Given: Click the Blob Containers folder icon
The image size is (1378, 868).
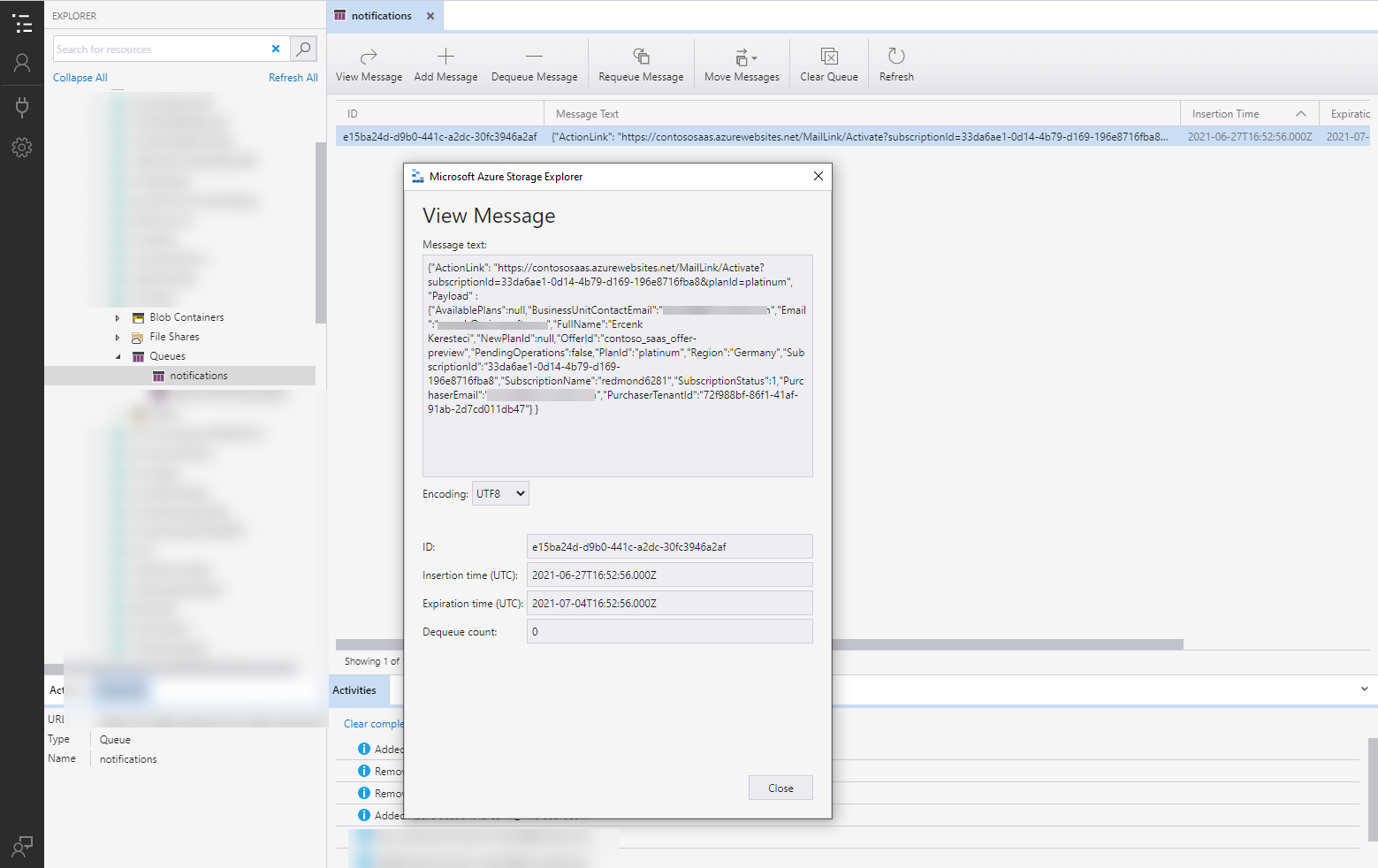Looking at the screenshot, I should tap(138, 317).
